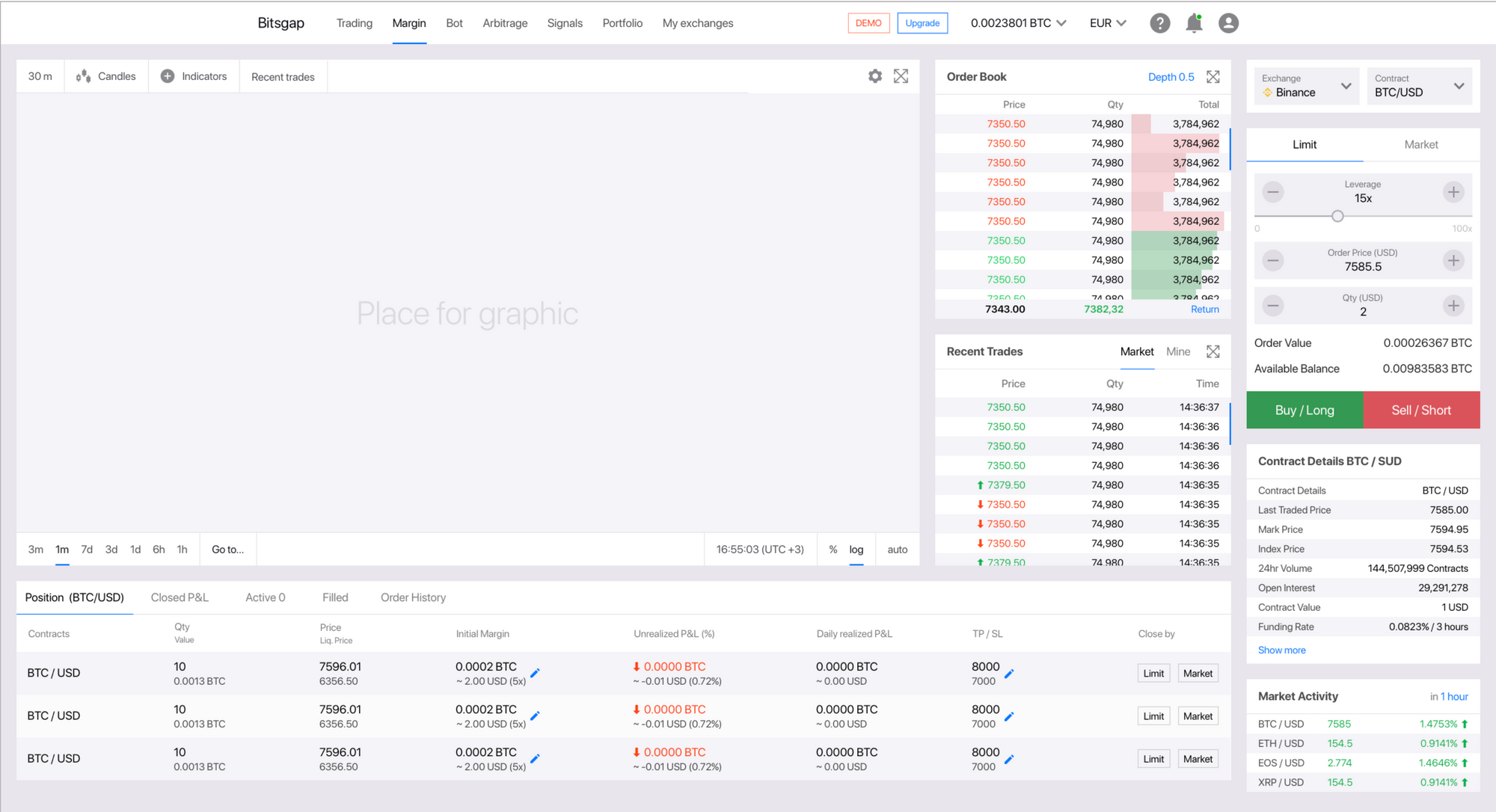Switch to Market order tab
The width and height of the screenshot is (1496, 812).
[x=1421, y=144]
